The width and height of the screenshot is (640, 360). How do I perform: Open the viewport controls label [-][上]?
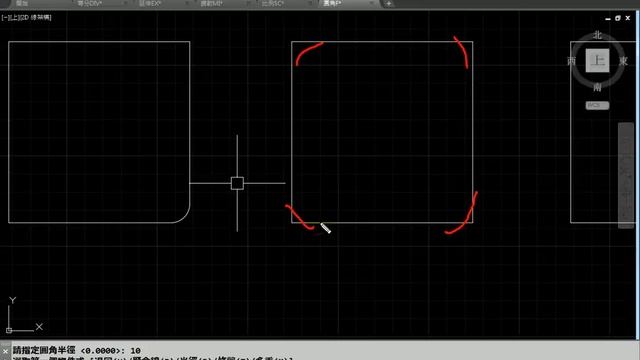click(x=9, y=18)
